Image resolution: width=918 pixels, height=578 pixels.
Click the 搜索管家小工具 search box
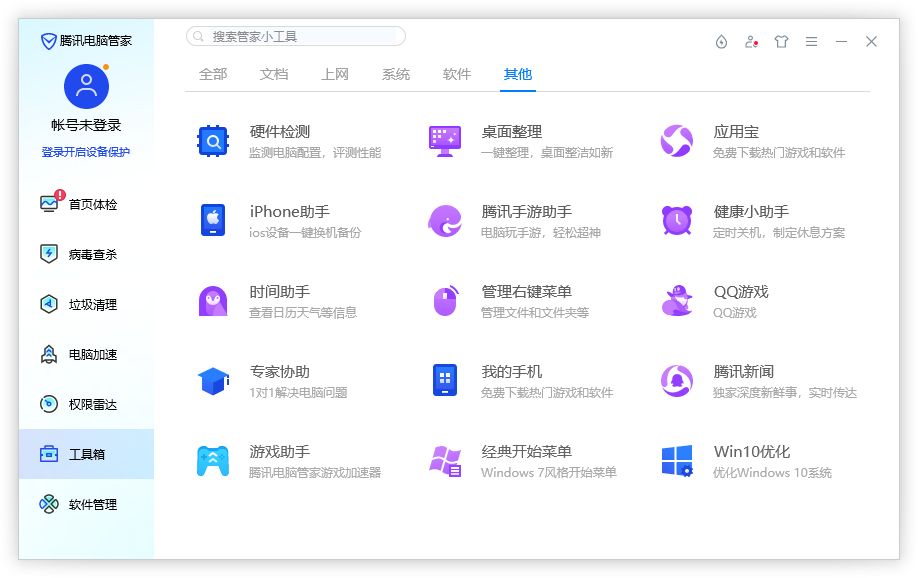(x=294, y=35)
